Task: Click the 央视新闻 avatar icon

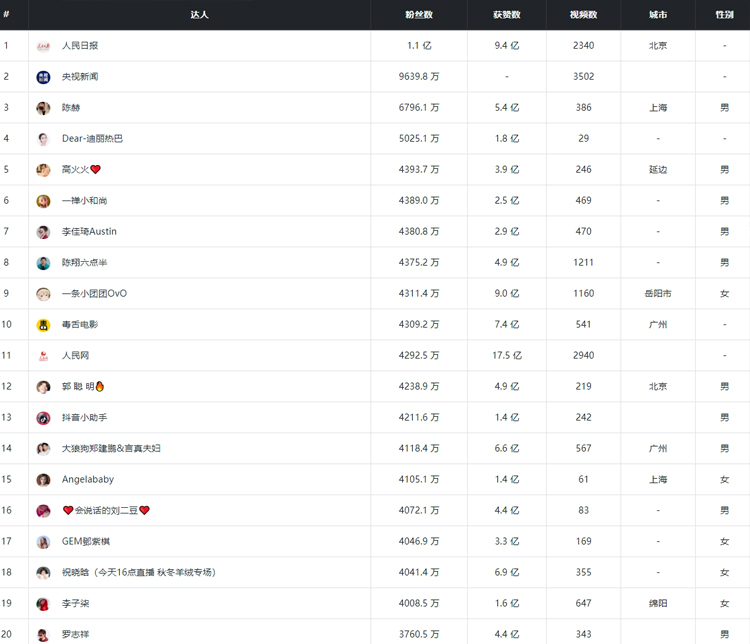Action: [44, 77]
